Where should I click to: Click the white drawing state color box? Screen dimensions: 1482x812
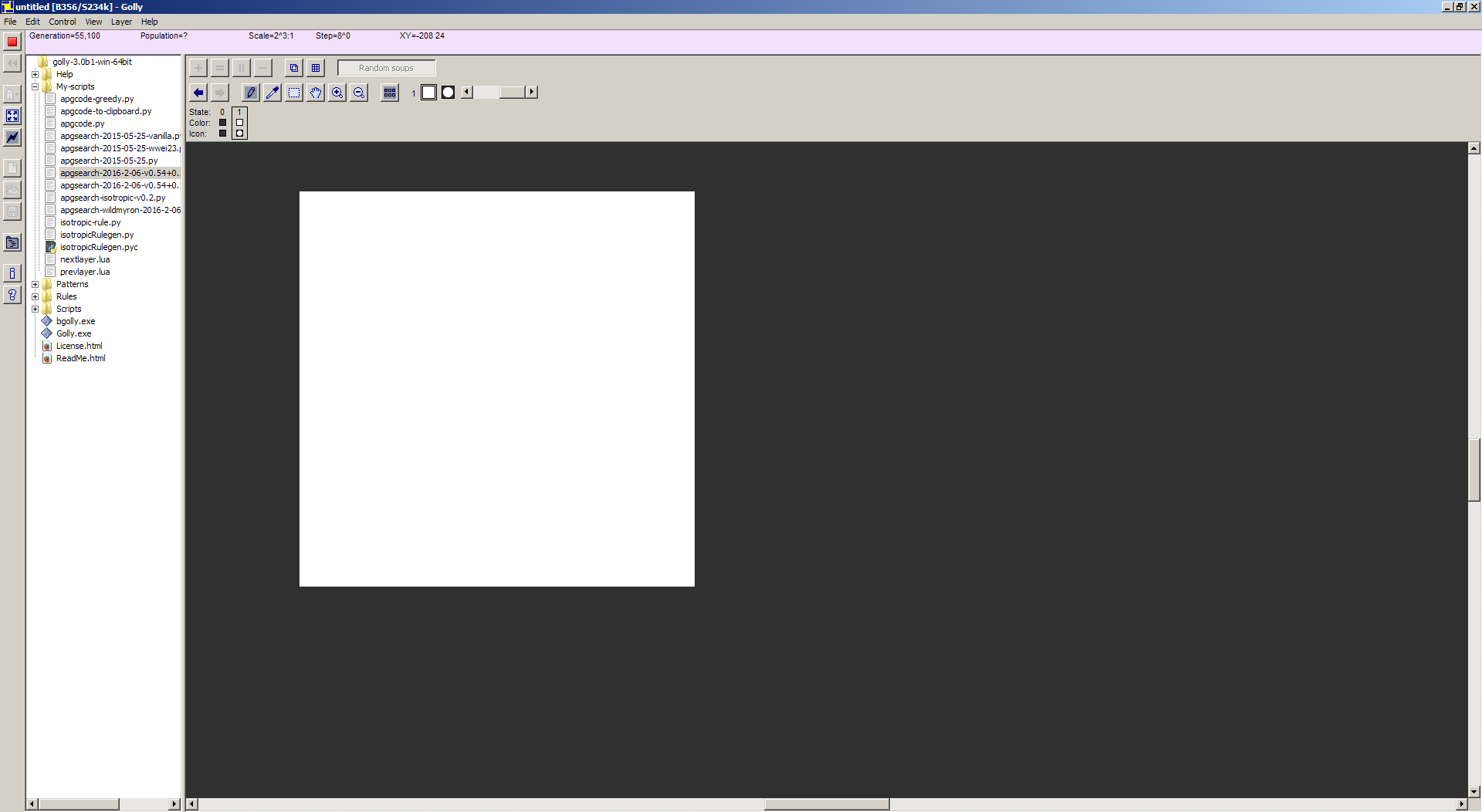tap(428, 93)
